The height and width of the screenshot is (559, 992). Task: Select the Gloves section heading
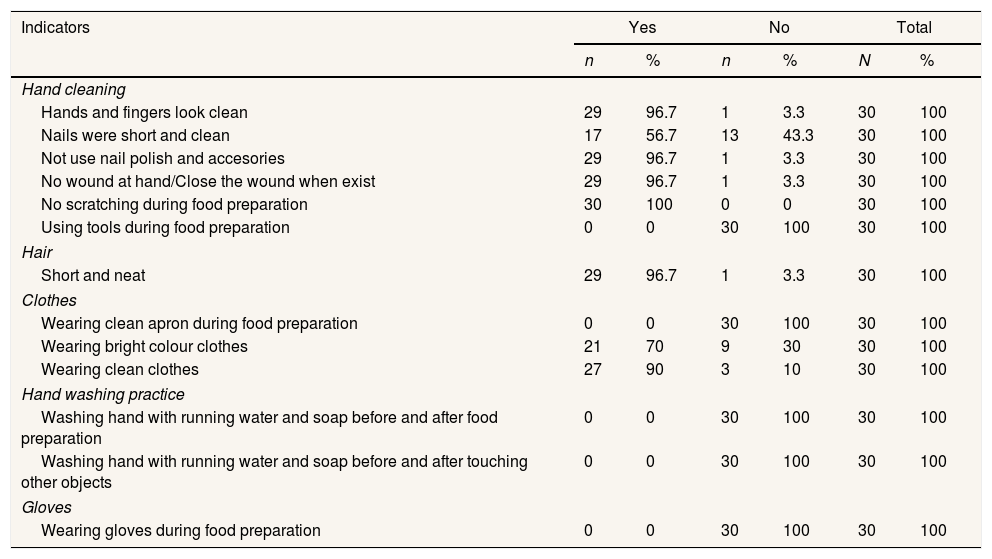pos(46,508)
